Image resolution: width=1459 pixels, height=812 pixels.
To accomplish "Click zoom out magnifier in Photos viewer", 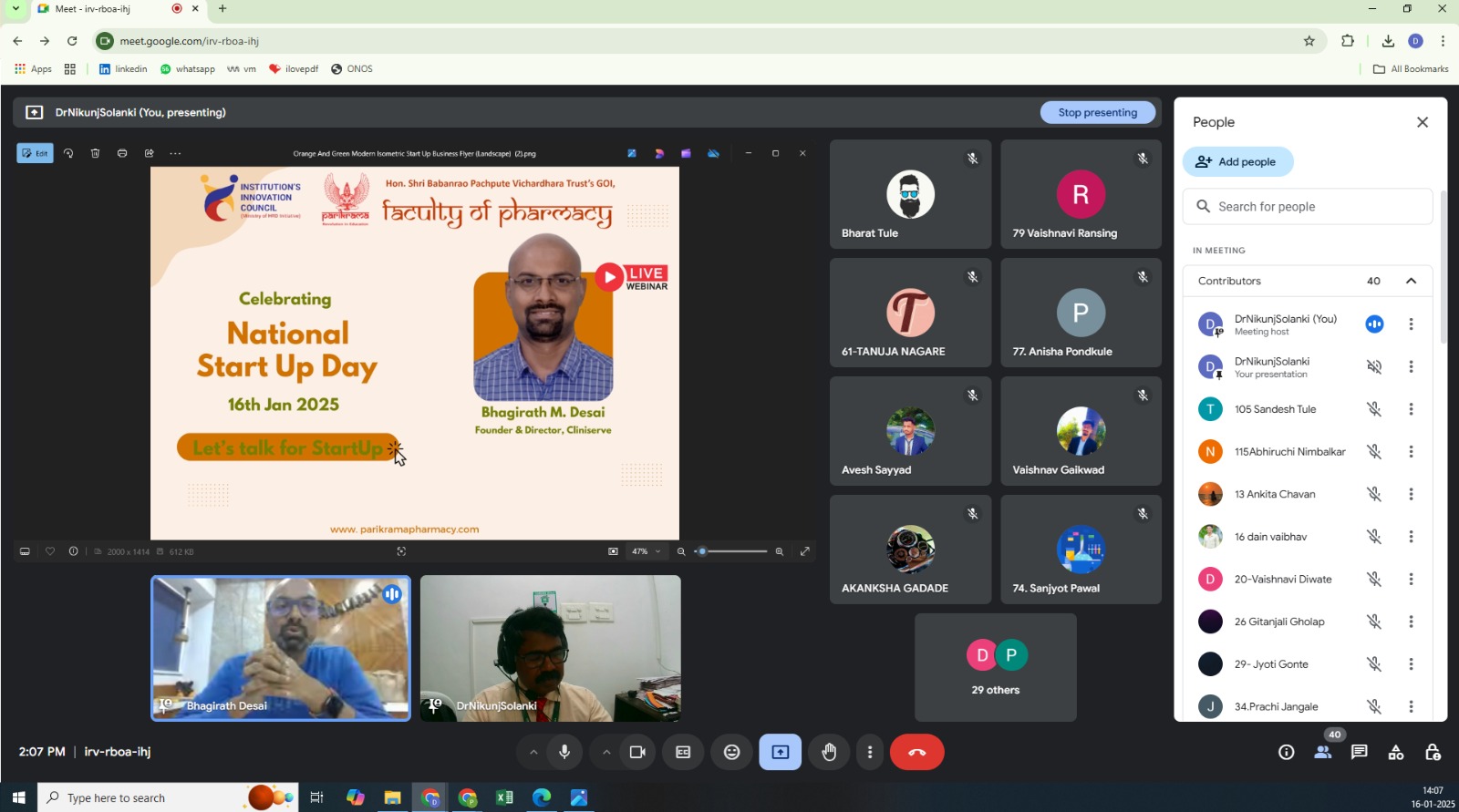I will (x=681, y=551).
